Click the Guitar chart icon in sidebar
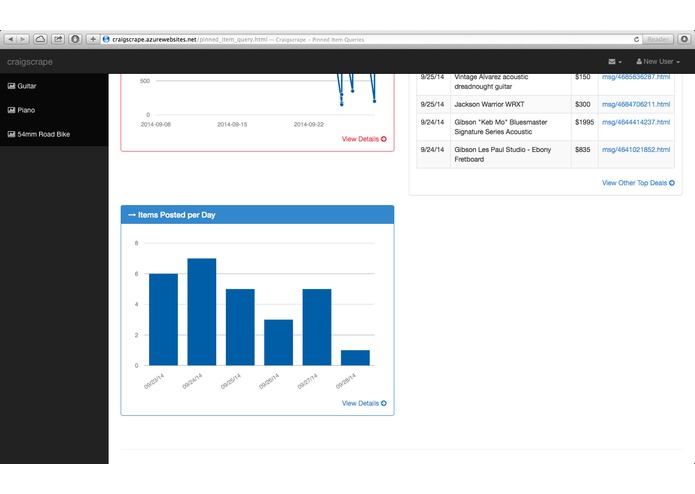The height and width of the screenshot is (494, 695). click(12, 86)
